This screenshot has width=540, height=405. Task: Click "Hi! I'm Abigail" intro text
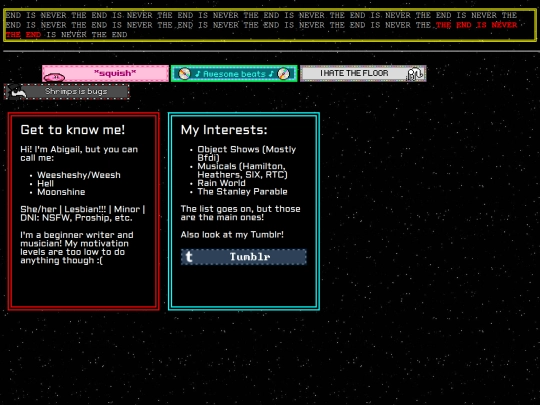(79, 154)
